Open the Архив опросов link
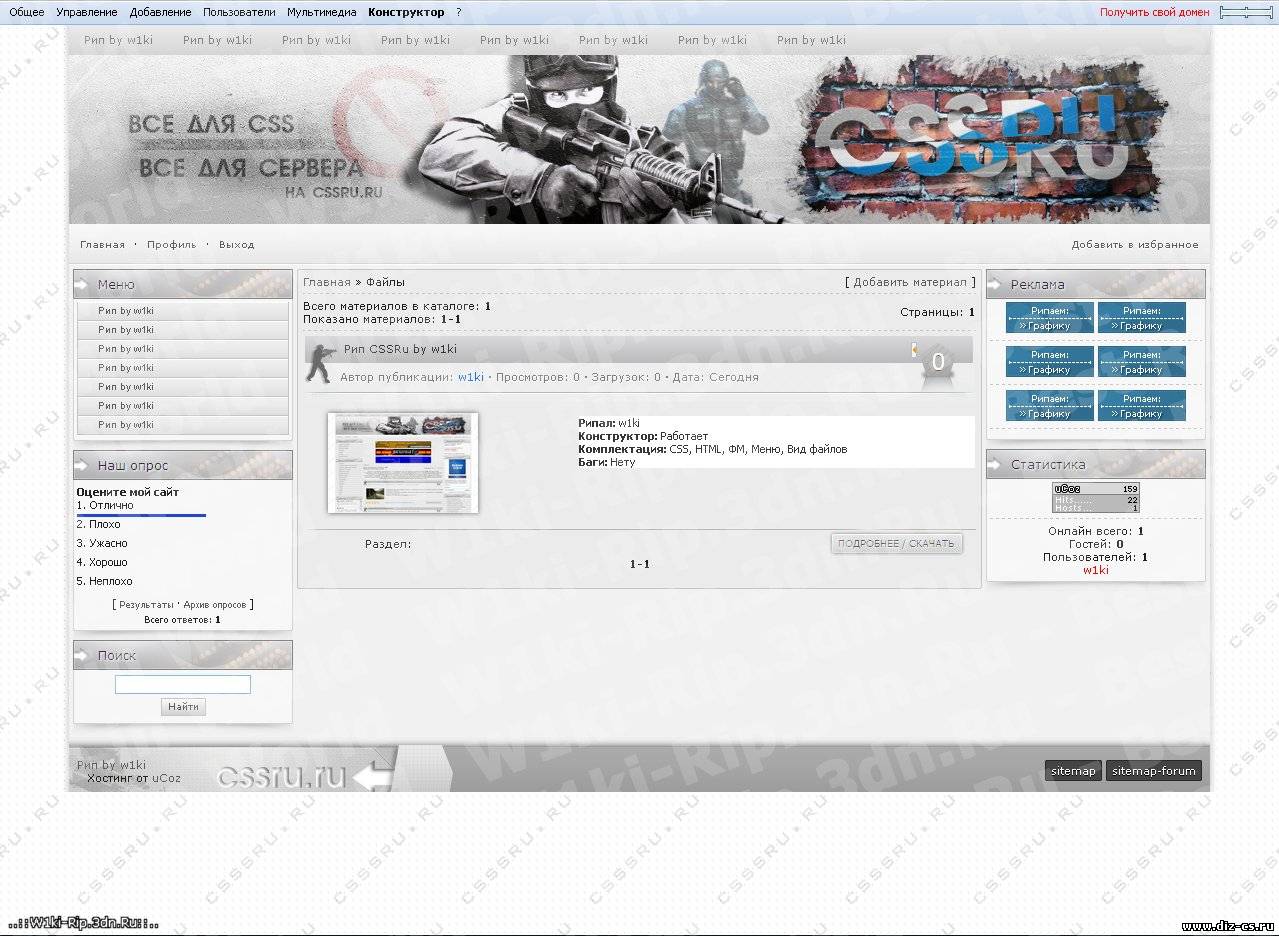This screenshot has height=936, width=1279. 215,605
